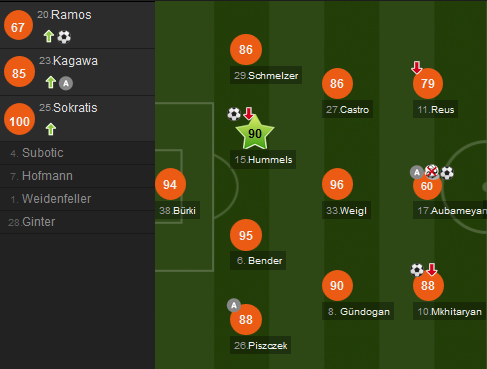This screenshot has height=369, width=487.
Task: Click Sokratis's 100 rating circle
Action: (x=19, y=119)
